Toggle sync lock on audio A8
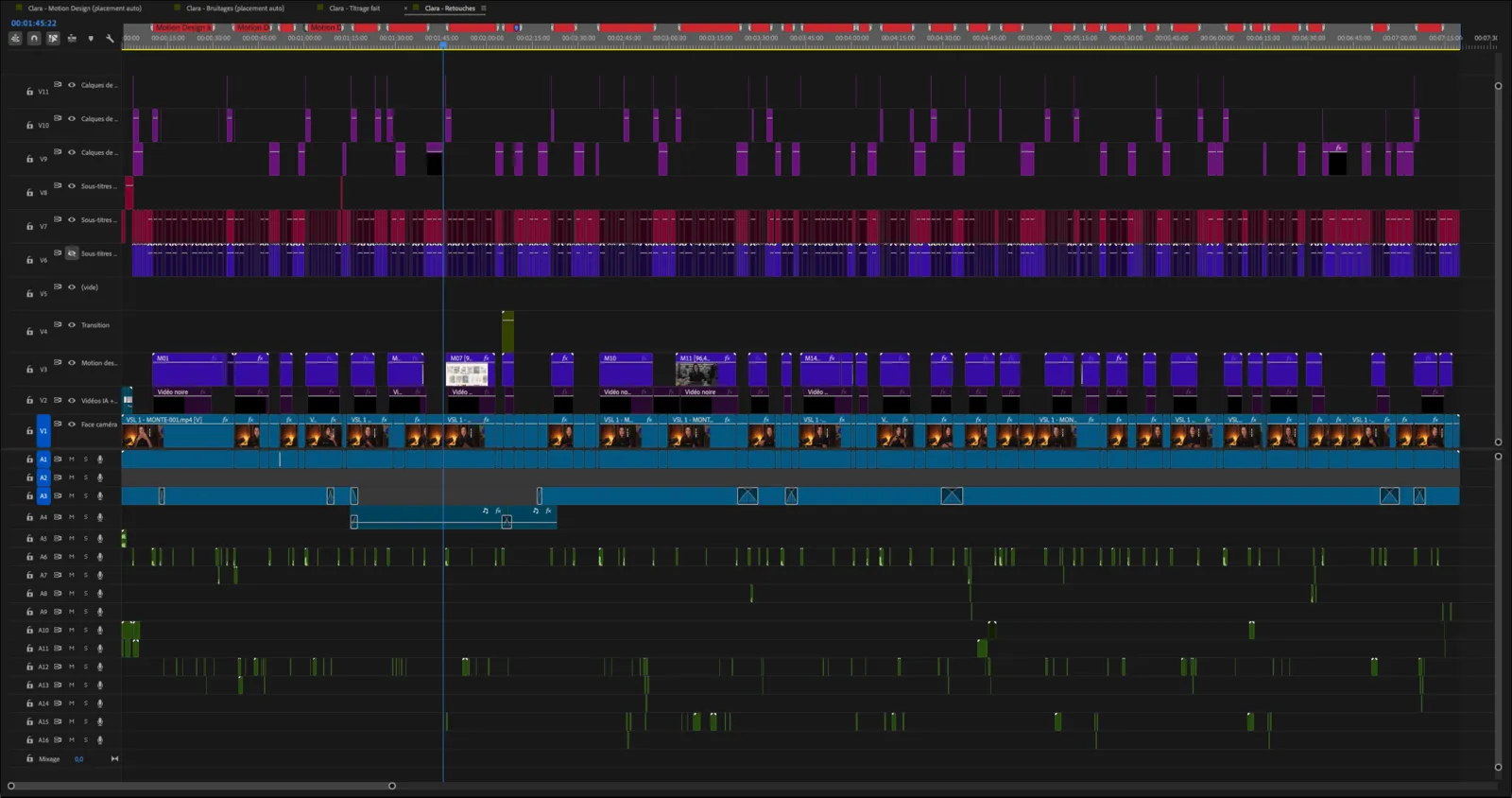Viewport: 1512px width, 798px height. (58, 594)
